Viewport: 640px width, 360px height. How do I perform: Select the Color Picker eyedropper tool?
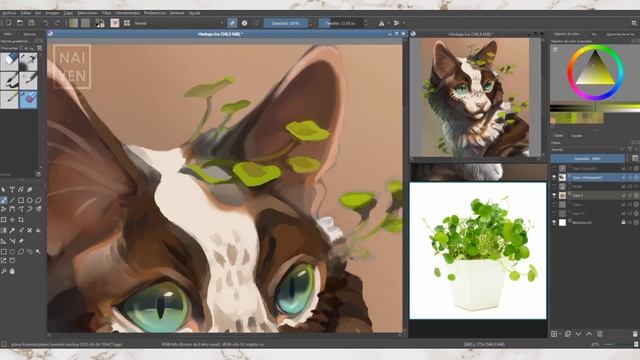[12, 230]
